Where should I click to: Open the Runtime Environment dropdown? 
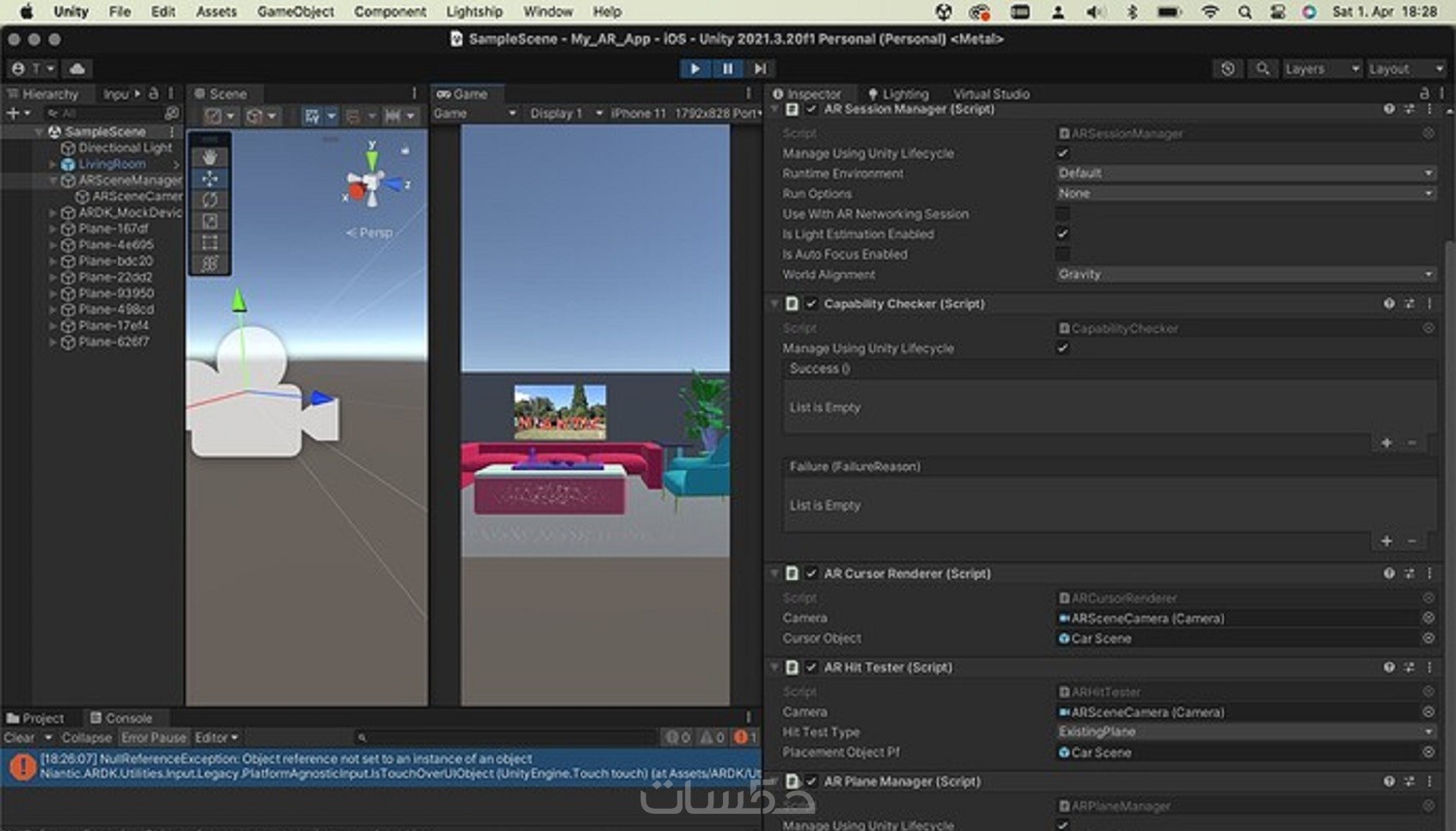(x=1245, y=173)
